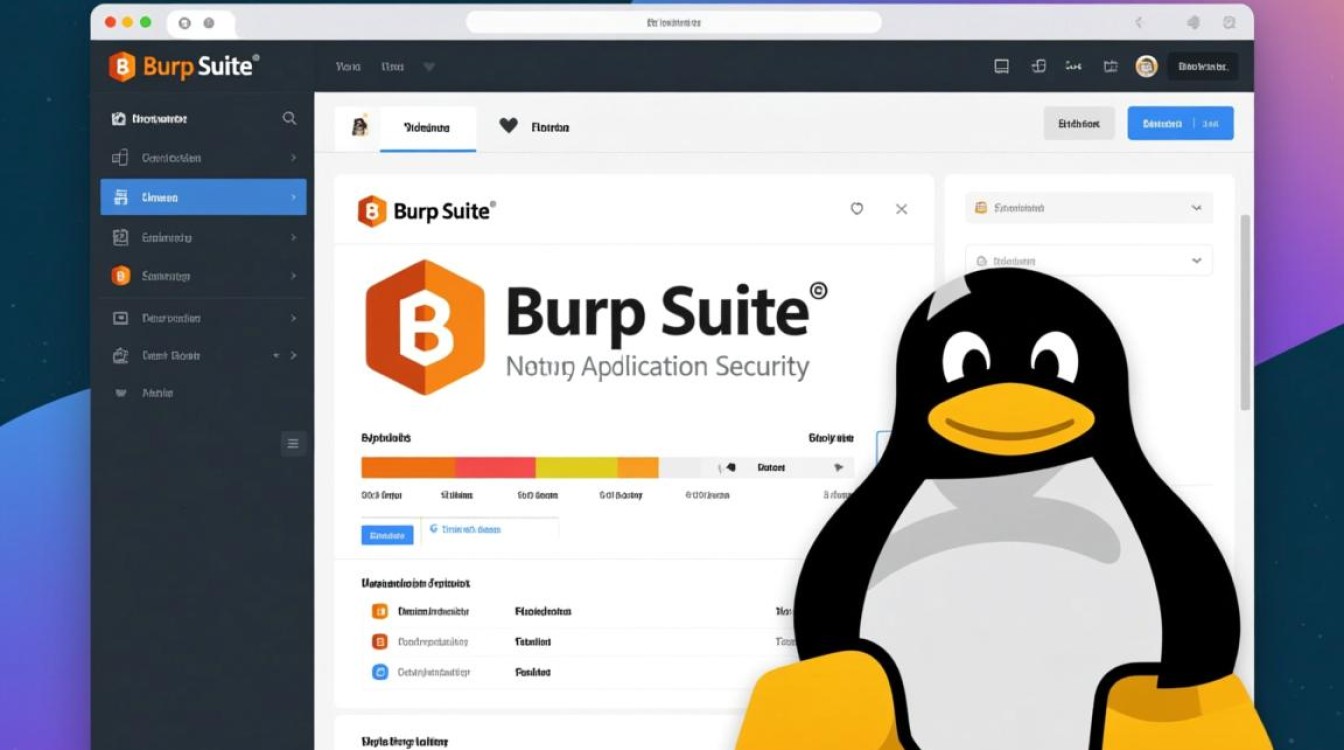Screen dimensions: 1344x750
Task: Click the browser address bar at the top
Action: click(x=672, y=21)
